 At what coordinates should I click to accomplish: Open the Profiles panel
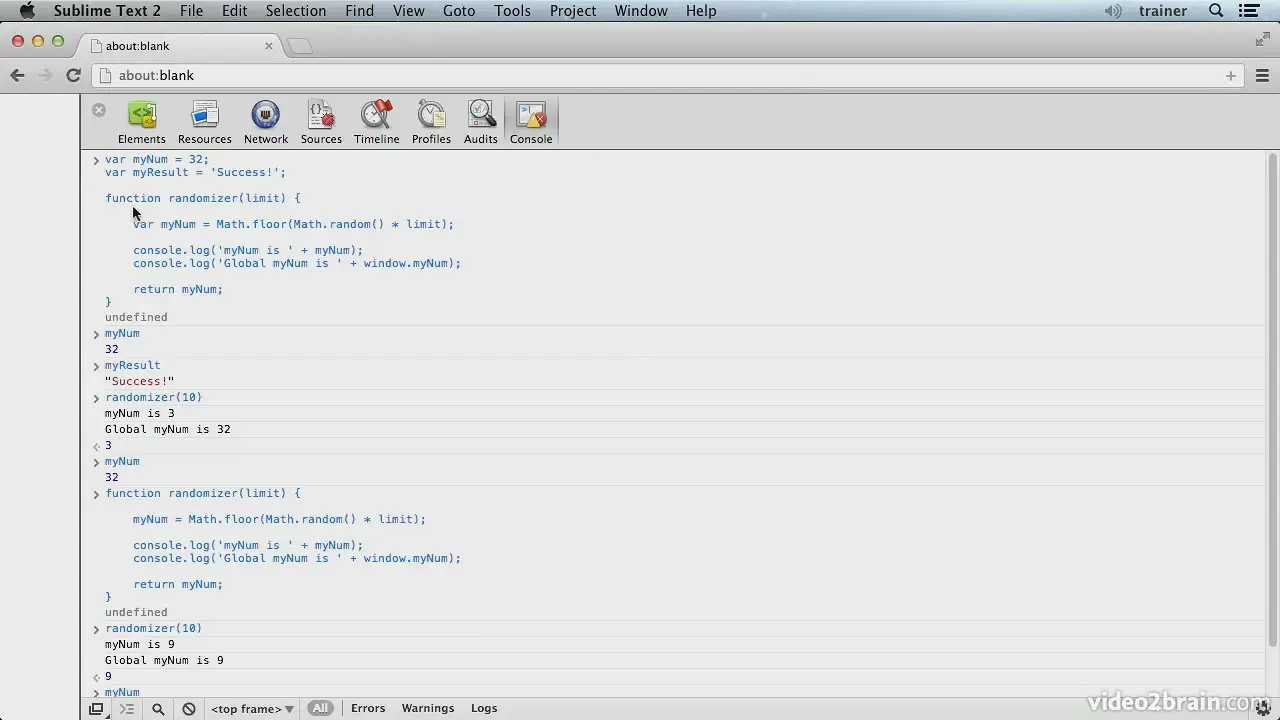pyautogui.click(x=432, y=123)
